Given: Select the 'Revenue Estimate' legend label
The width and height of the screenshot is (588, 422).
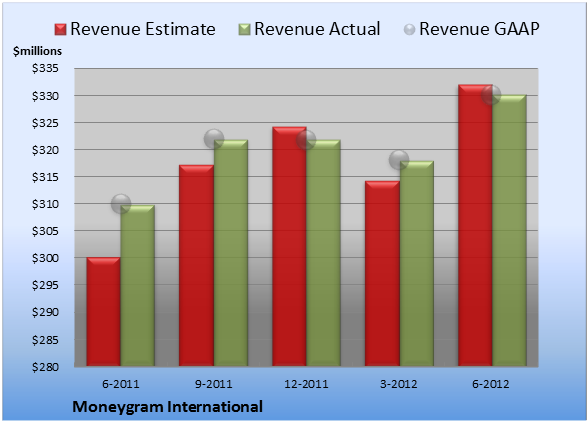Looking at the screenshot, I should point(143,29).
